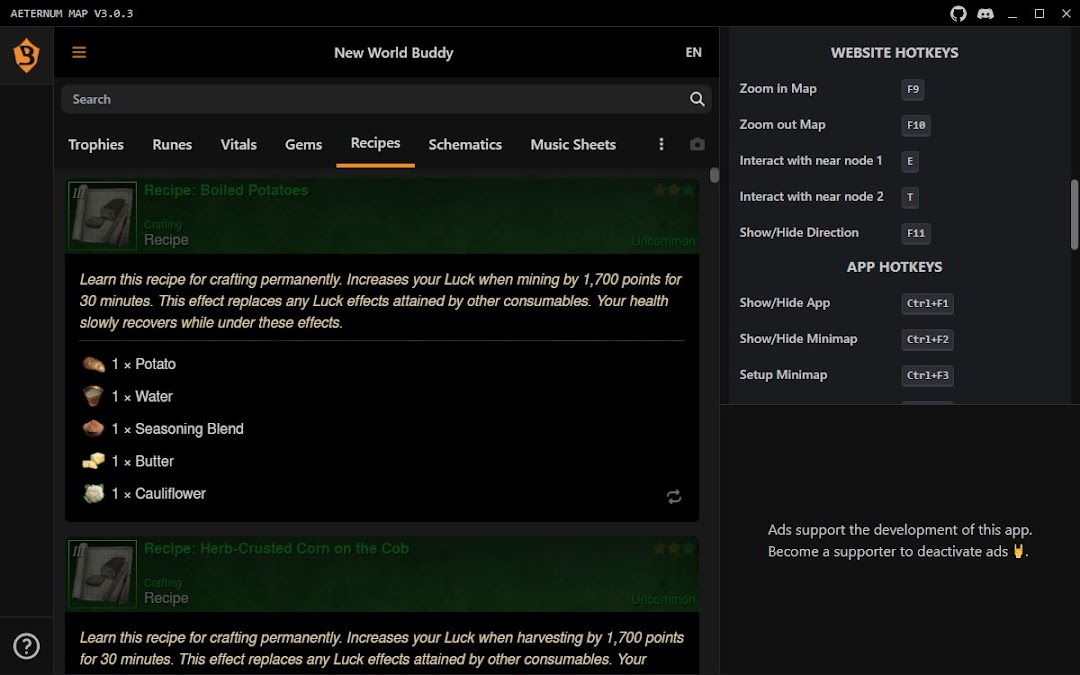Click the Water ingredient icon
This screenshot has width=1080, height=675.
click(94, 396)
